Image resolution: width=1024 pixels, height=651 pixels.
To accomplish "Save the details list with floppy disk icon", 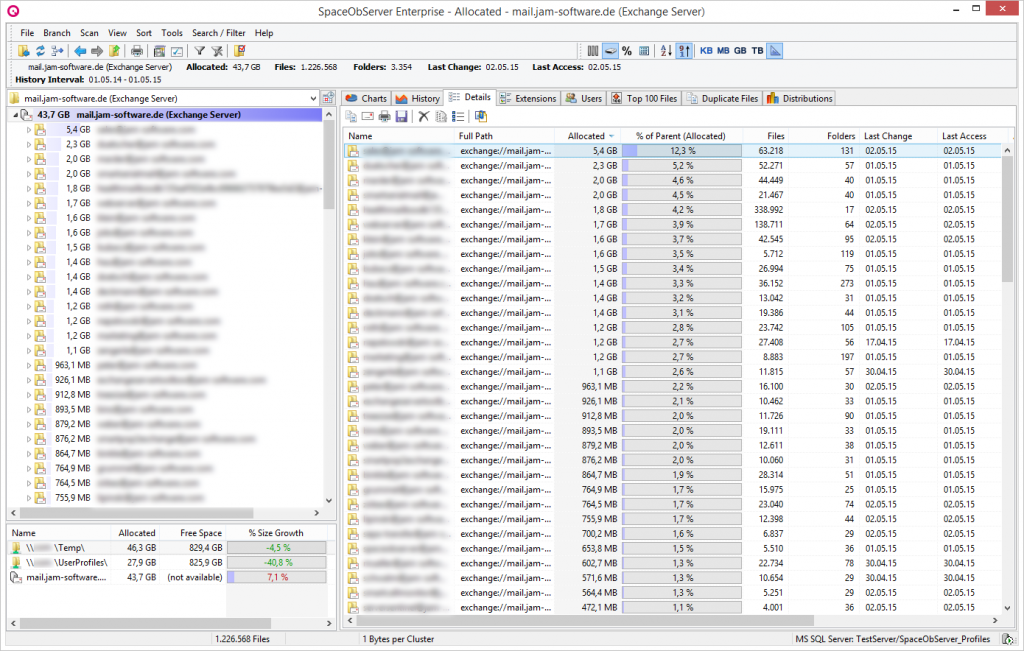I will pos(402,116).
